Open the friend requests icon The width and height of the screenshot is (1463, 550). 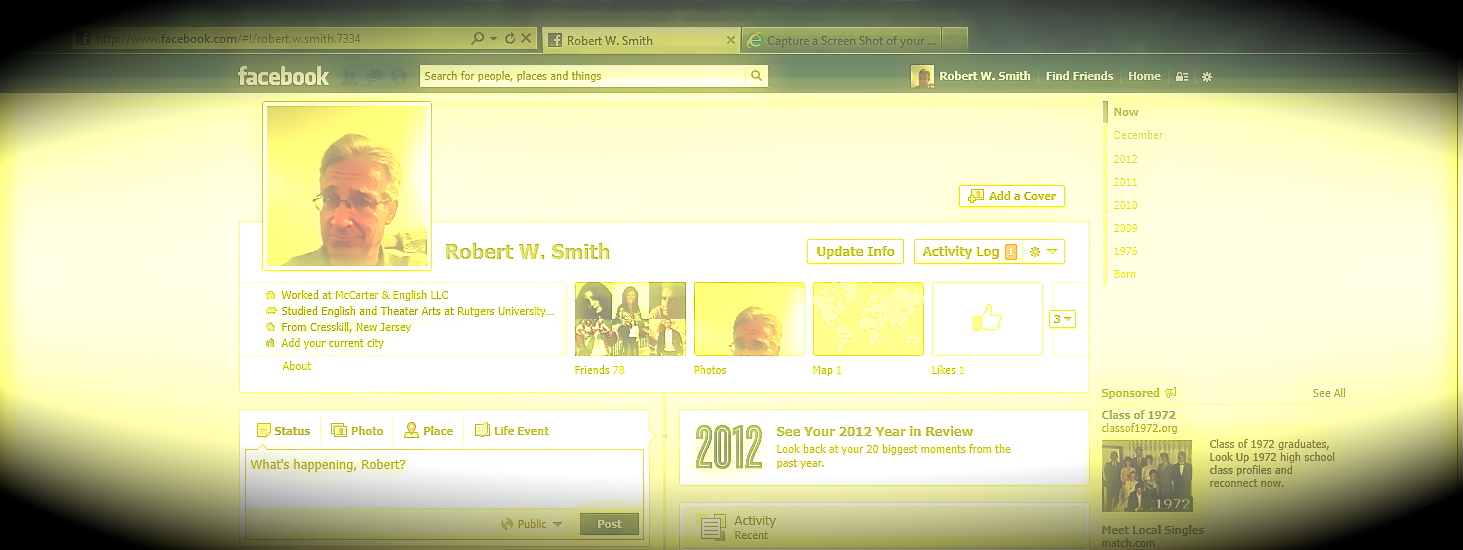click(x=349, y=76)
